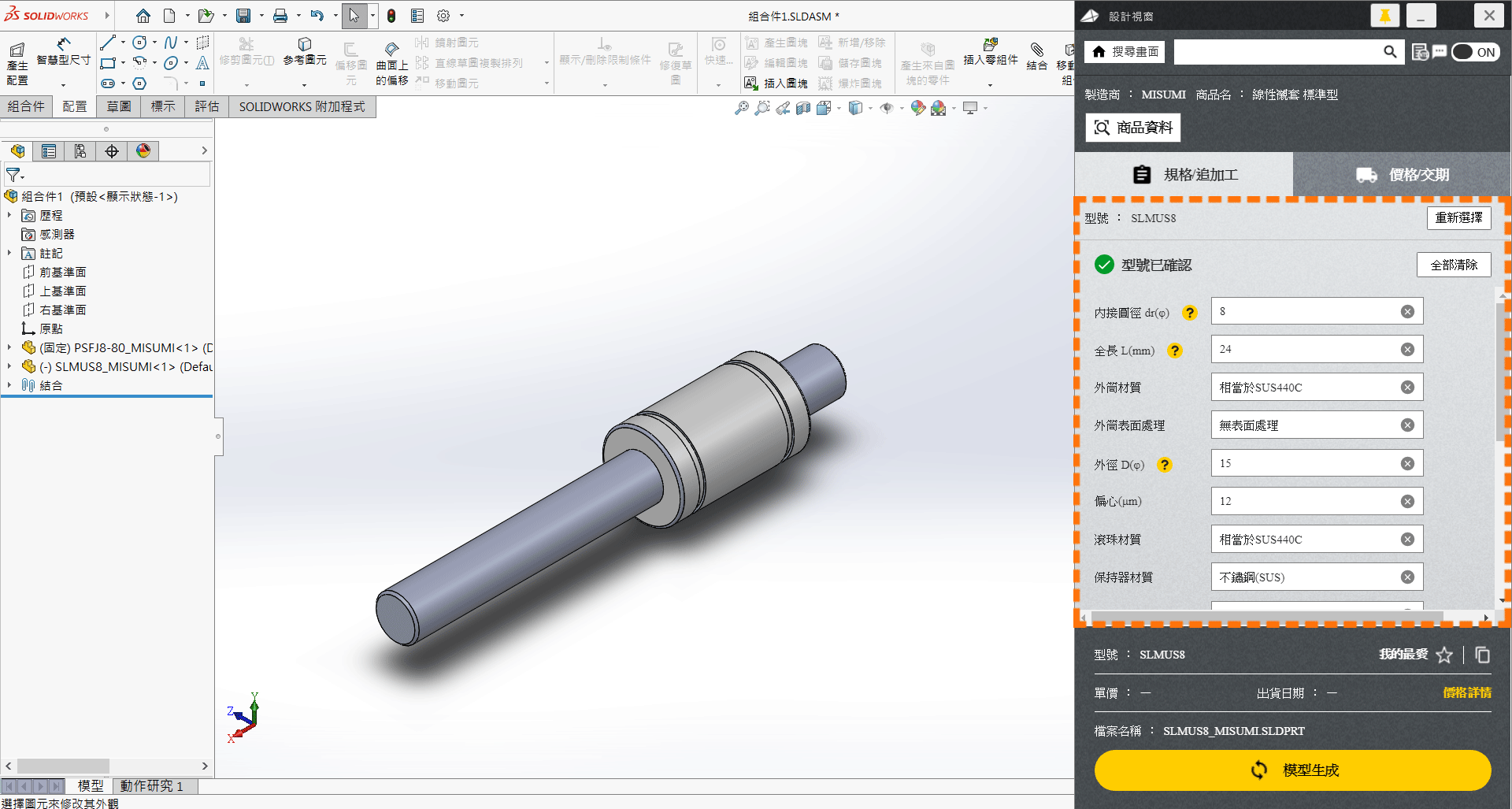Open the ConfigurationManager tab icon

click(80, 151)
